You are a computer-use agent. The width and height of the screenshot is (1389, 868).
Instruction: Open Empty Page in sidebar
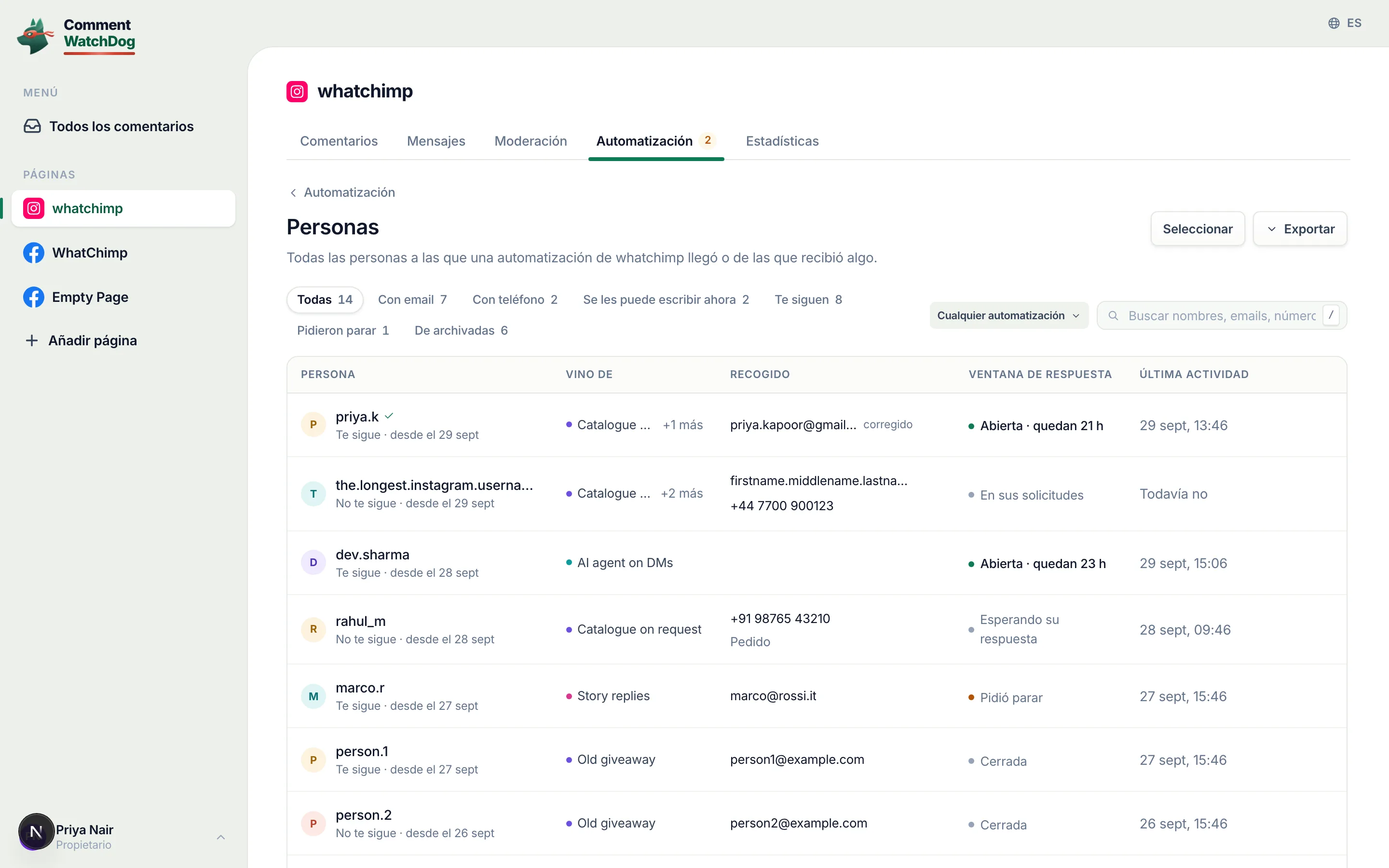pyautogui.click(x=123, y=297)
